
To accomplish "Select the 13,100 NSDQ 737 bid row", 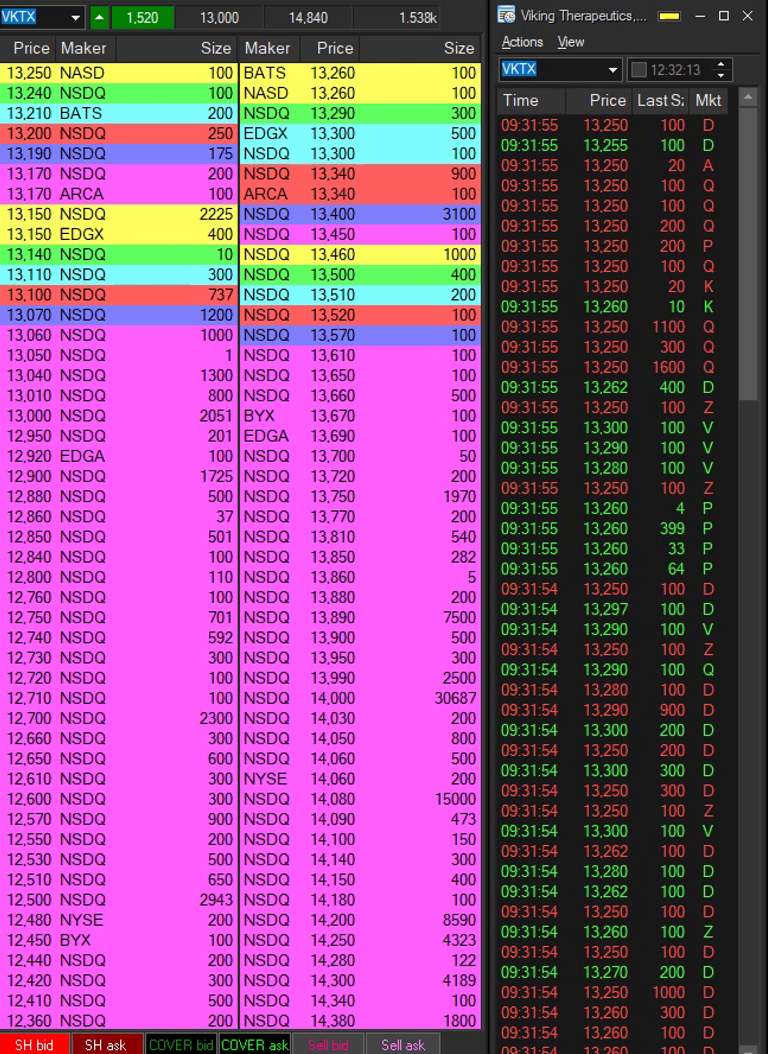I will click(x=118, y=294).
